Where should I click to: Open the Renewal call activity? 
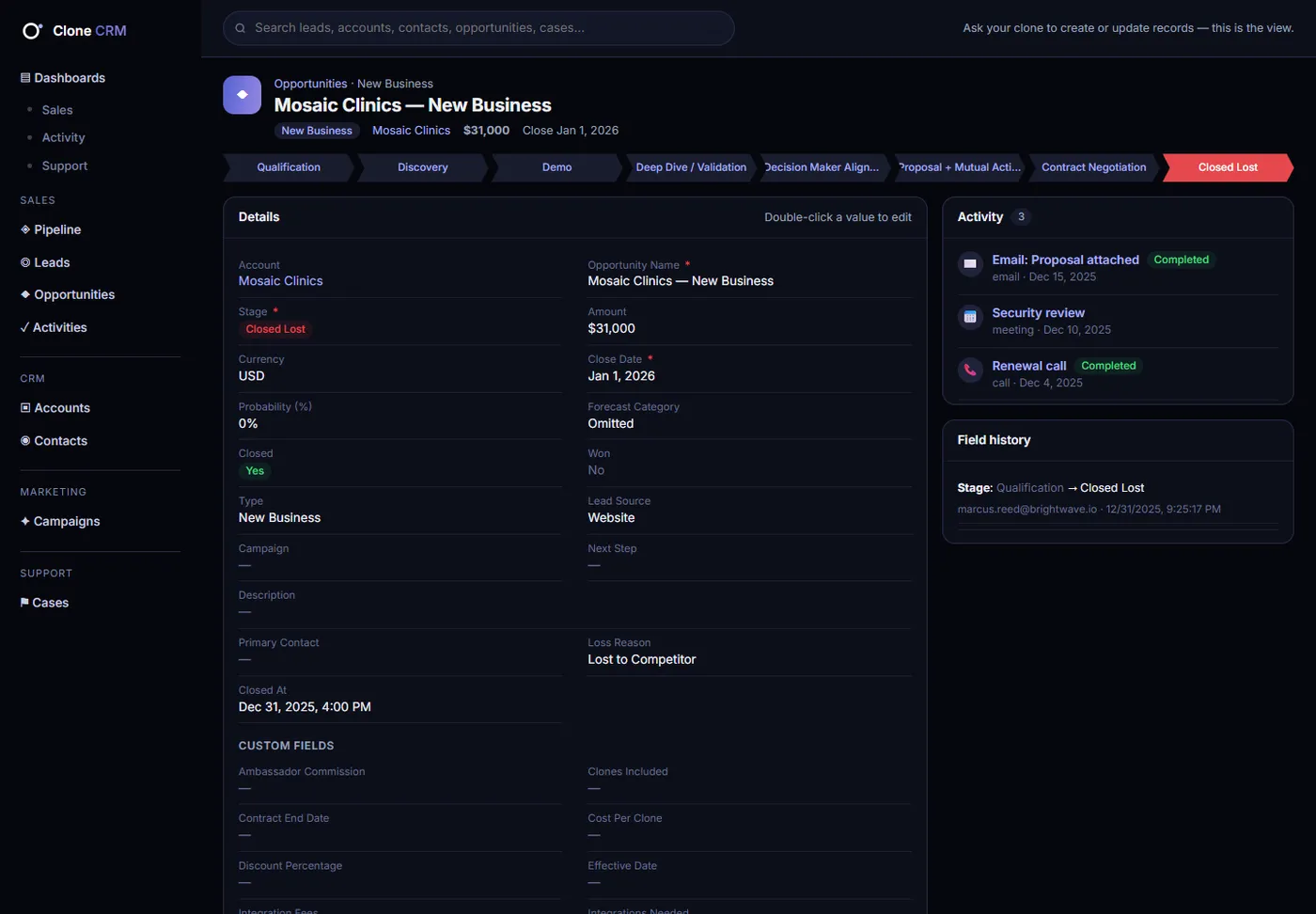pyautogui.click(x=1029, y=366)
